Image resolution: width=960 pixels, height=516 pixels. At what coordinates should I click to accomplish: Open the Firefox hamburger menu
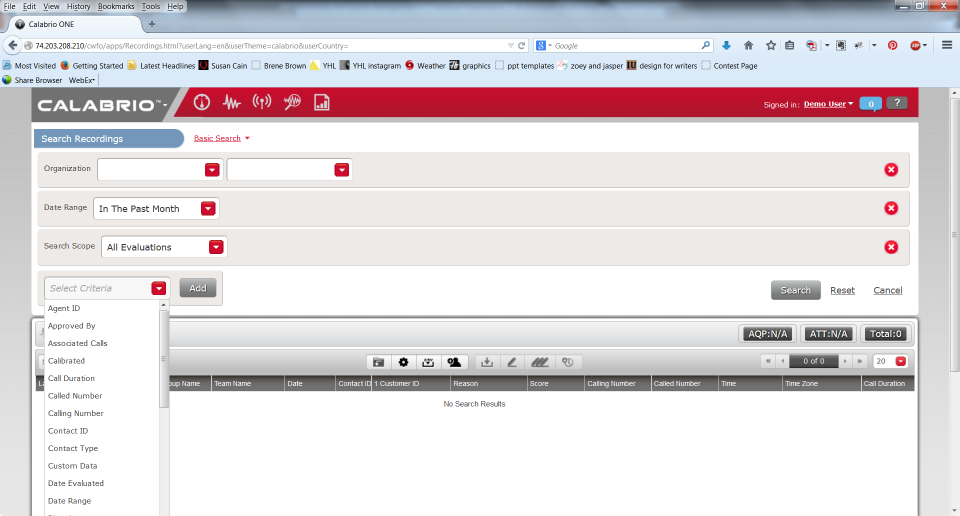947,45
